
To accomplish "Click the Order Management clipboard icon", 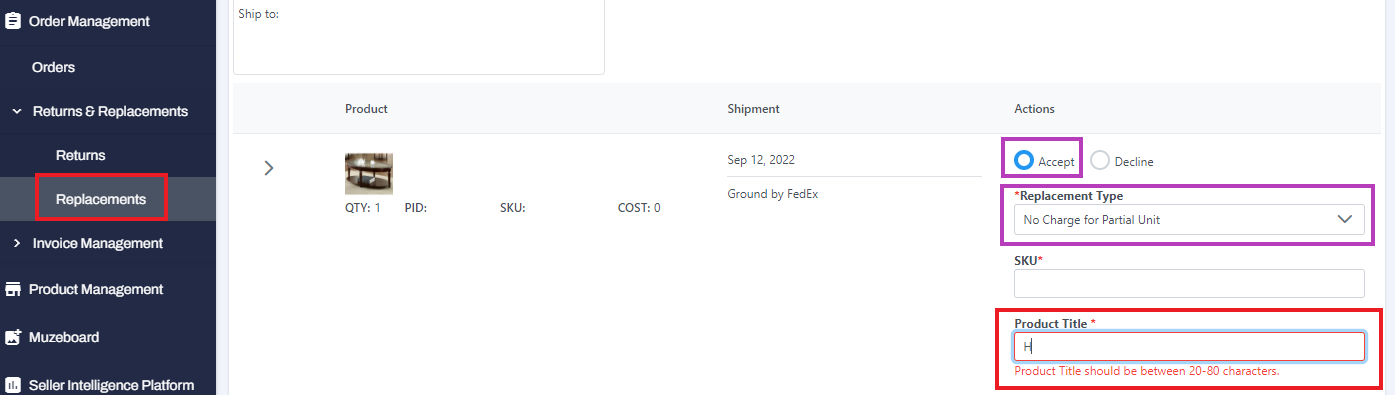I will pyautogui.click(x=13, y=20).
